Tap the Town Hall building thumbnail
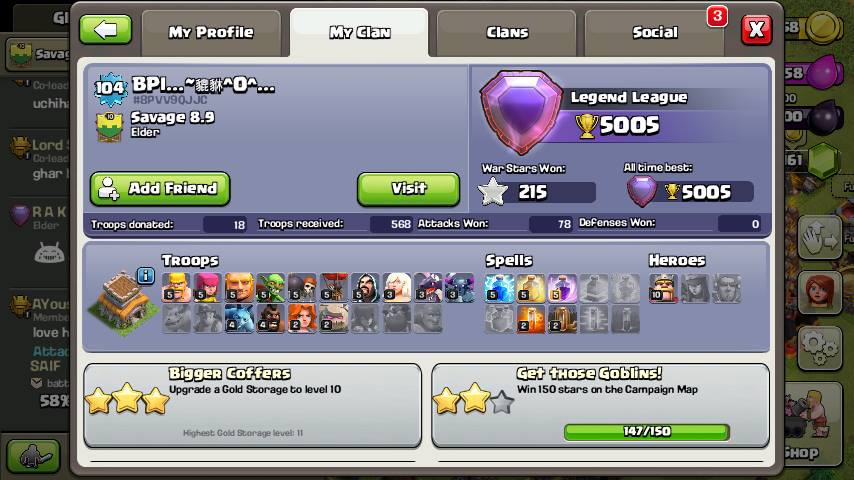This screenshot has width=854, height=480. 123,303
